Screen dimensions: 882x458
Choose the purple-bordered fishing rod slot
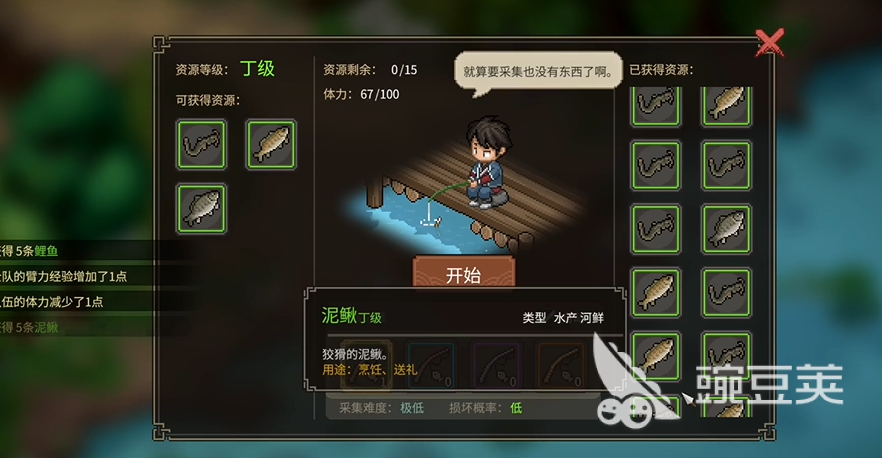(x=497, y=366)
